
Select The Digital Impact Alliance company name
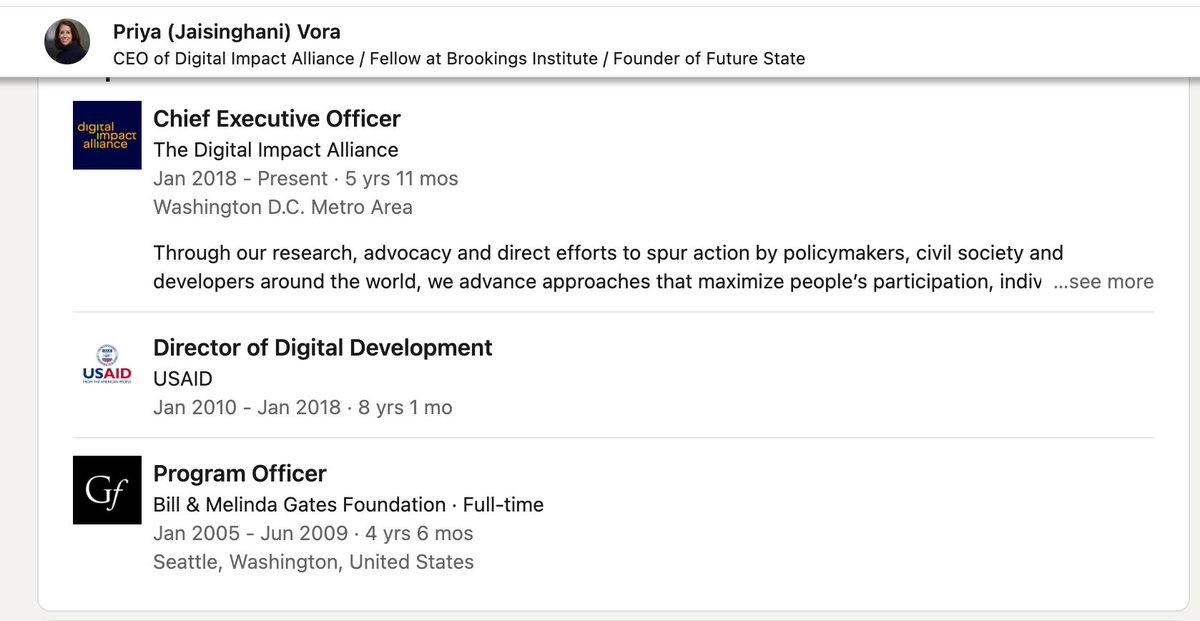pyautogui.click(x=275, y=150)
